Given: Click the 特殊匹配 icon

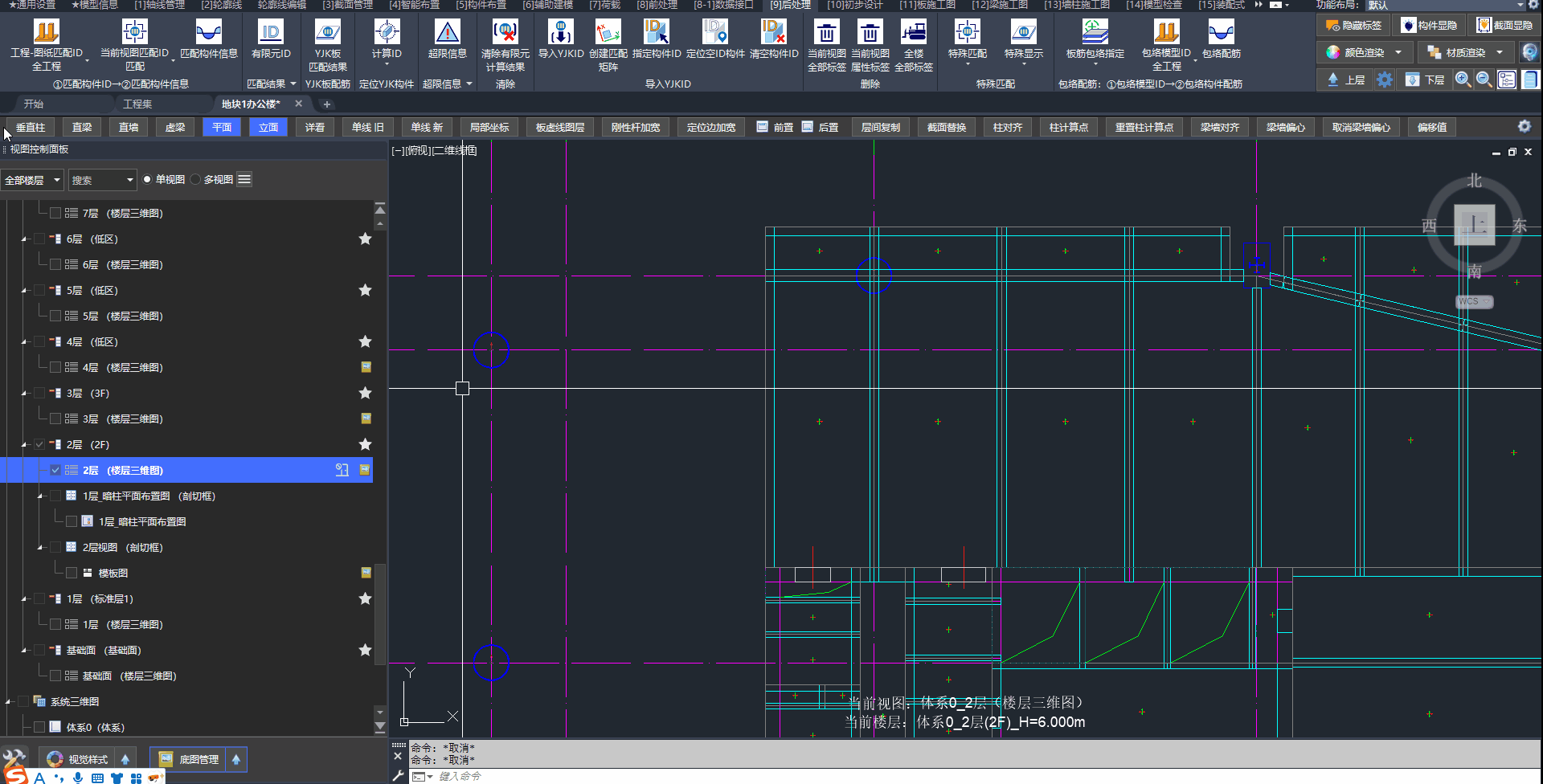Looking at the screenshot, I should click(967, 33).
